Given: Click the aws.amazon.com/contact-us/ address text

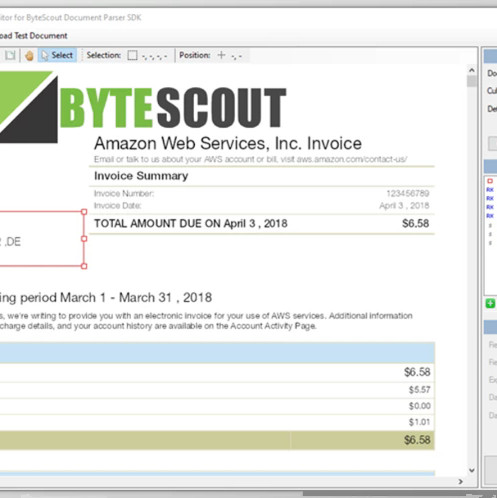Looking at the screenshot, I should point(352,159).
